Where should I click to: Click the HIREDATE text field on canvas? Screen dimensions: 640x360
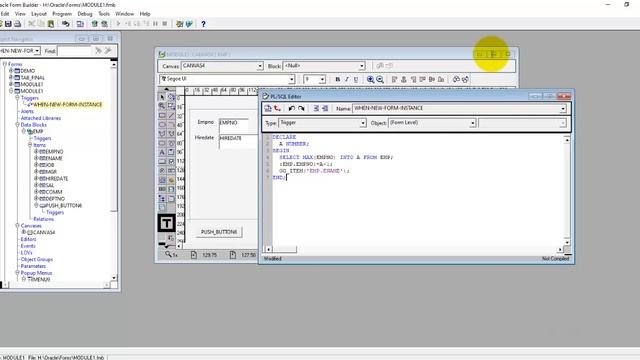[238, 141]
